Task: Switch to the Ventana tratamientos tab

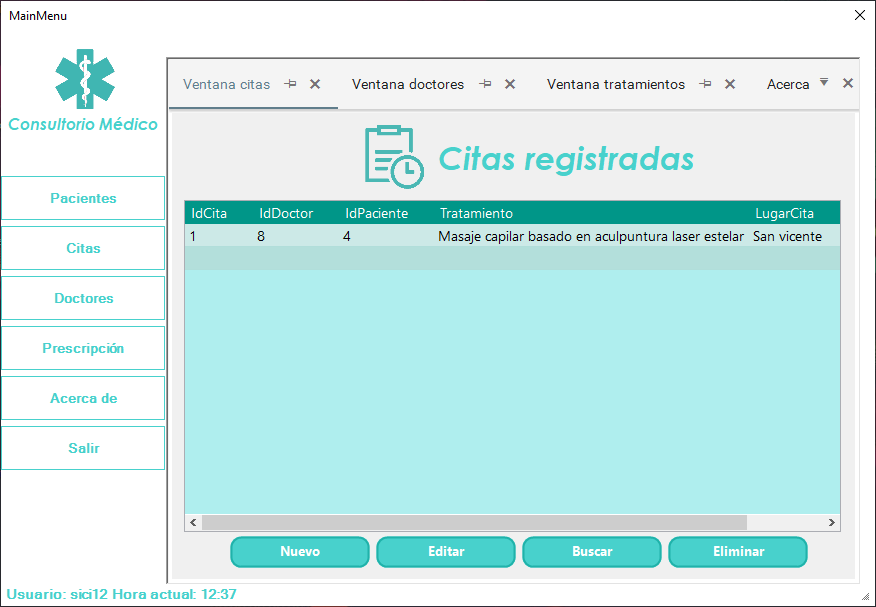Action: [615, 84]
